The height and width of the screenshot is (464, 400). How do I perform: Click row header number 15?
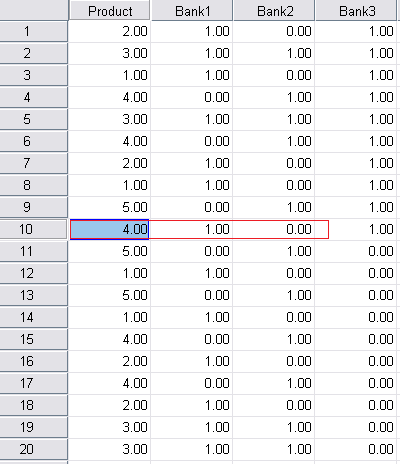click(x=33, y=339)
